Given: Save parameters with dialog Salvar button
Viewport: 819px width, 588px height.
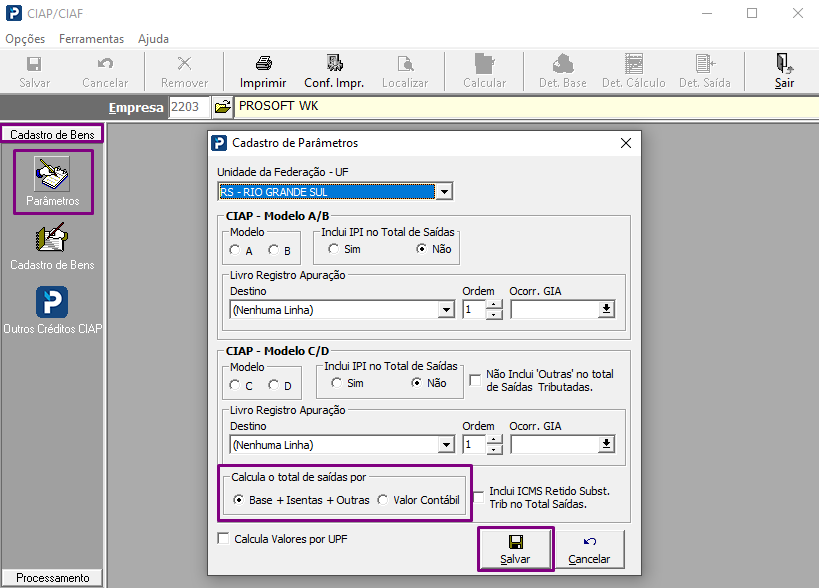Looking at the screenshot, I should tap(515, 549).
